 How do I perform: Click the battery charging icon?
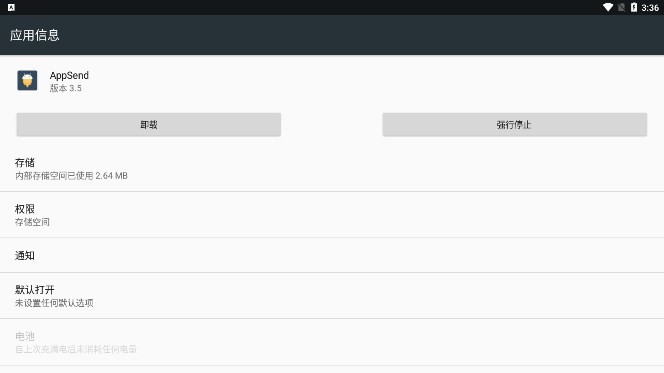(x=634, y=7)
